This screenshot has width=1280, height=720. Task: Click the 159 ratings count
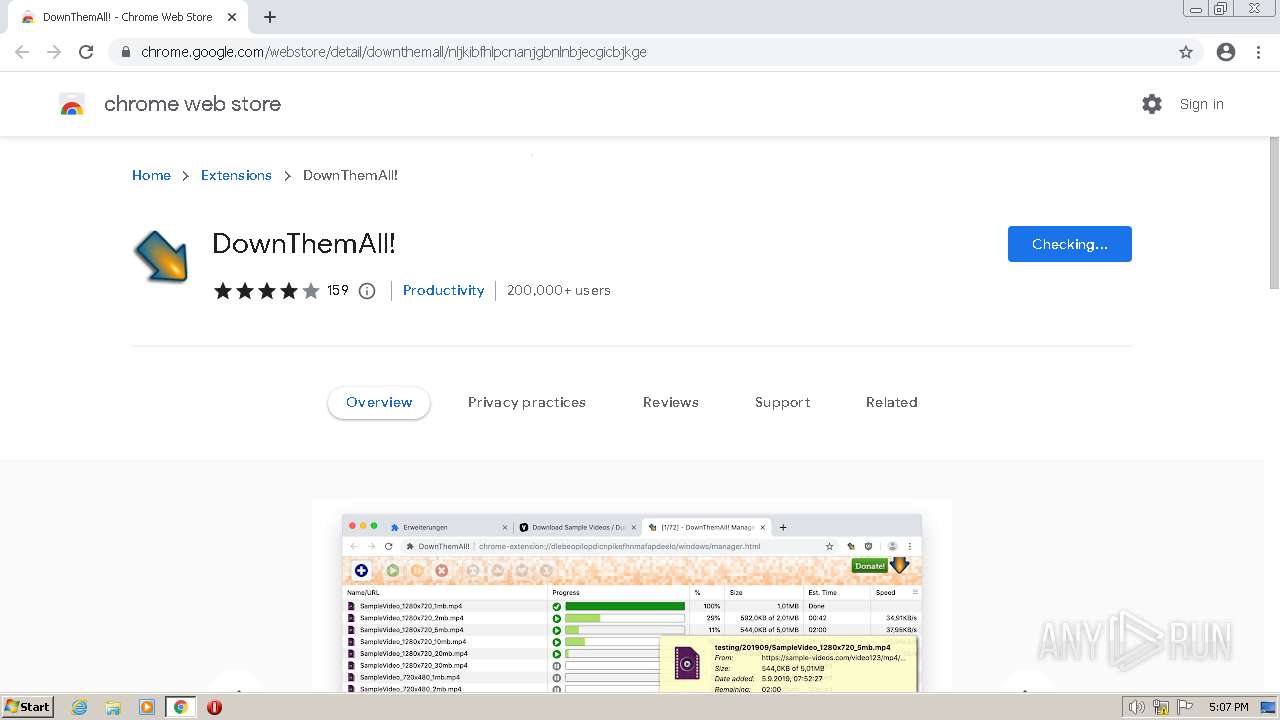coord(338,290)
